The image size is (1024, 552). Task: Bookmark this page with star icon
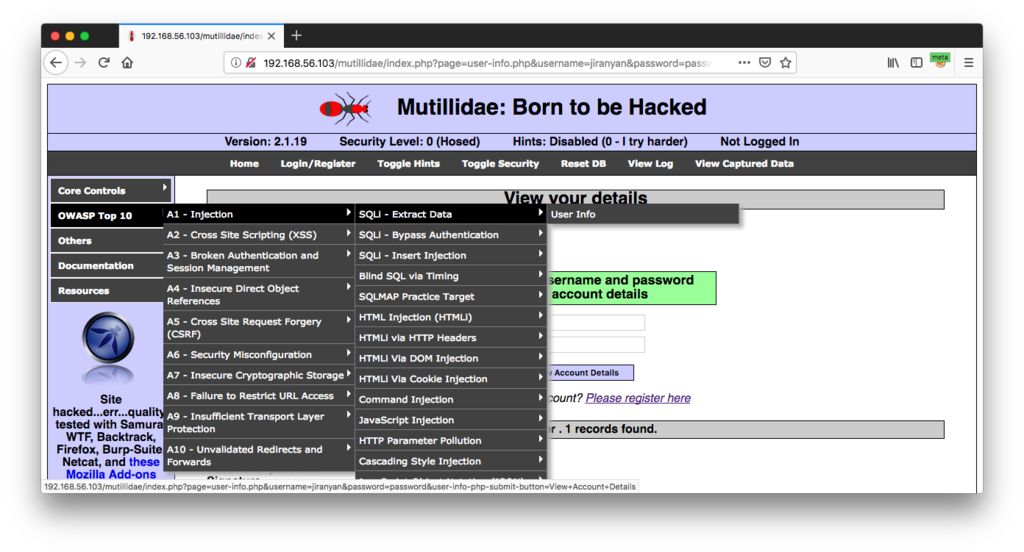click(786, 63)
